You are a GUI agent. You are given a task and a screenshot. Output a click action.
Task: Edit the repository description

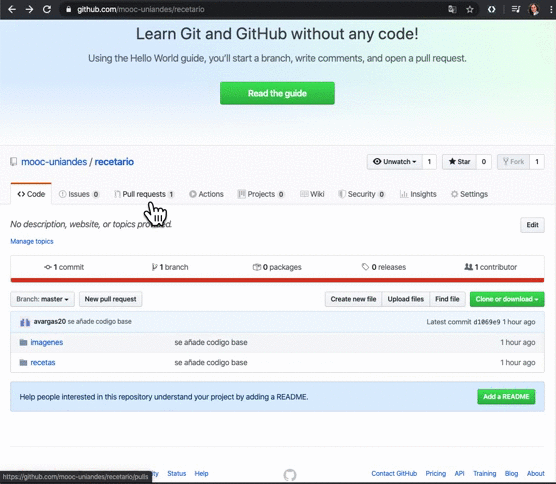(x=532, y=225)
